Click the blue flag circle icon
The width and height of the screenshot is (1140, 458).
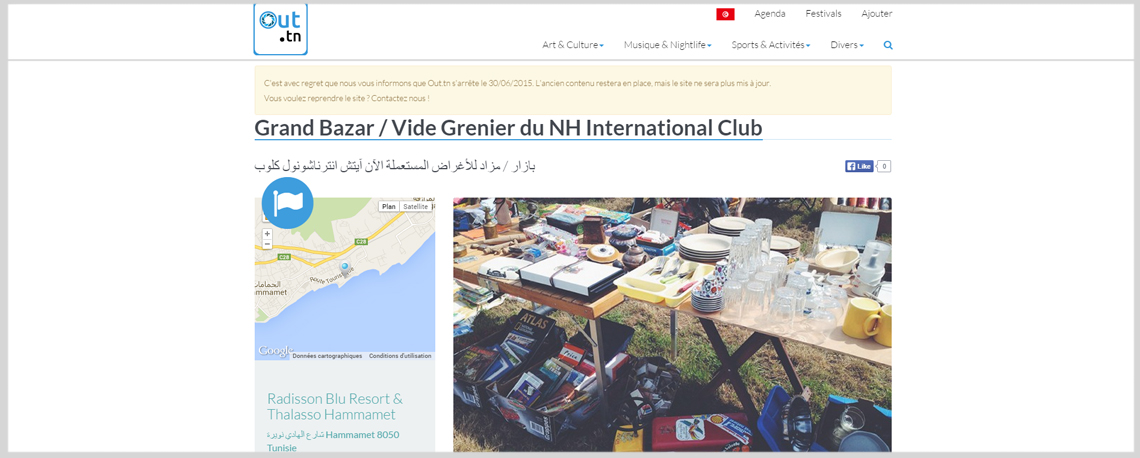(287, 203)
